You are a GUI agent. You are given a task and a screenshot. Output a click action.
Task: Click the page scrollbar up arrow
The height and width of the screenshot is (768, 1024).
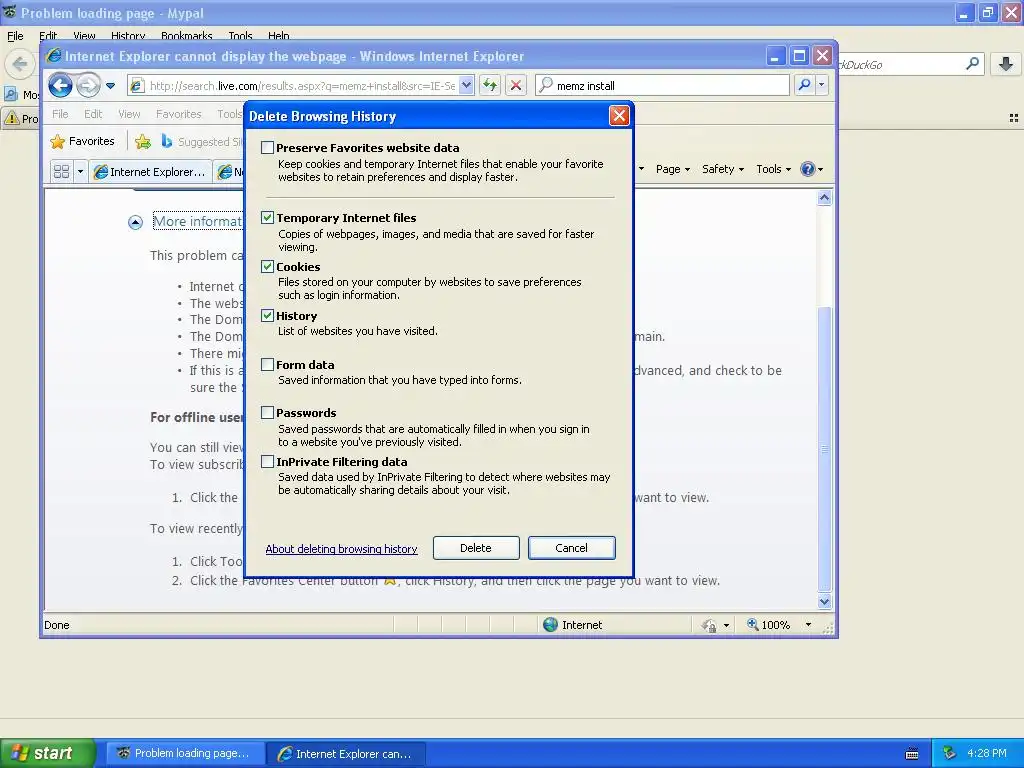coord(824,198)
